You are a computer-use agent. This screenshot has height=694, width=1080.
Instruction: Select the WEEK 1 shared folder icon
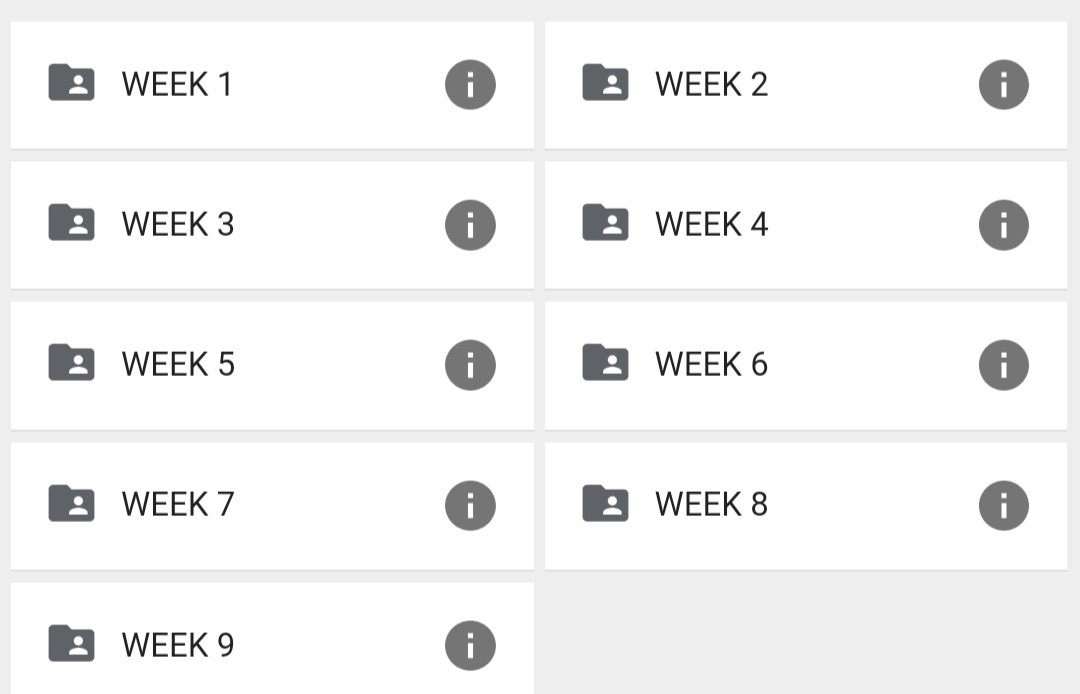[71, 83]
